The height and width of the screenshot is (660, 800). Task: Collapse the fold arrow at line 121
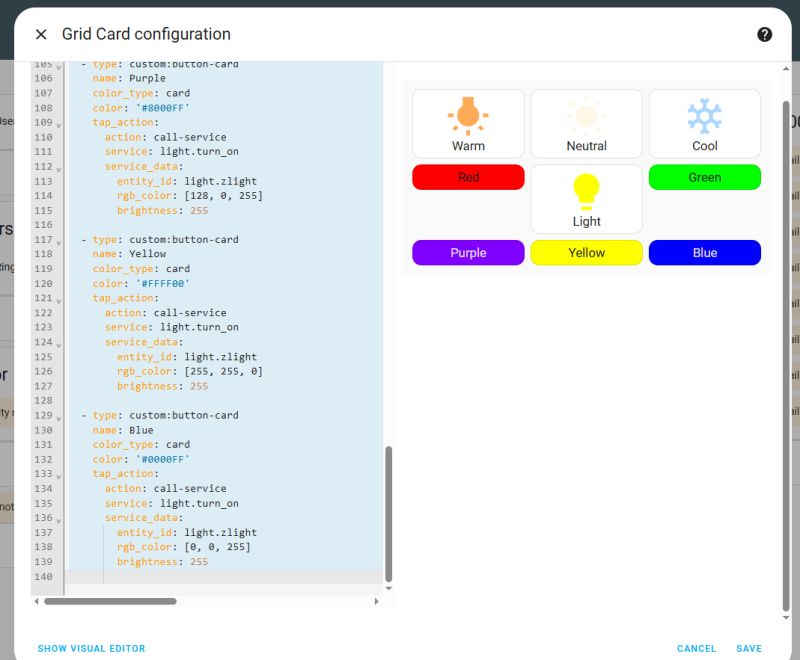(59, 300)
